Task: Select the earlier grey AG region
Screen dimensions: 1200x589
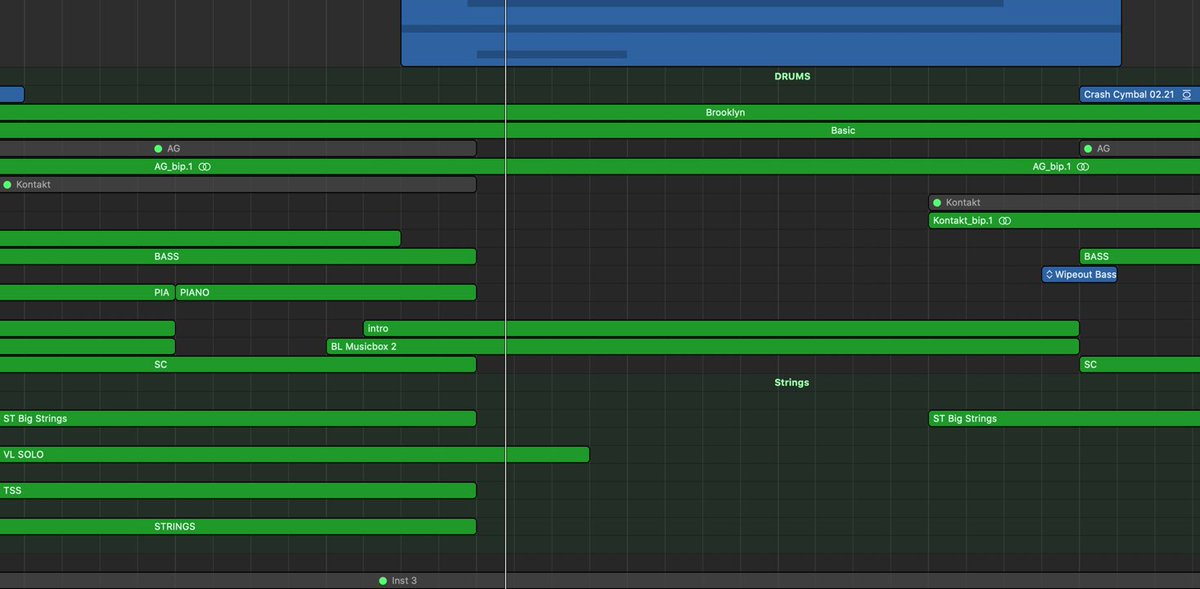Action: (x=238, y=149)
